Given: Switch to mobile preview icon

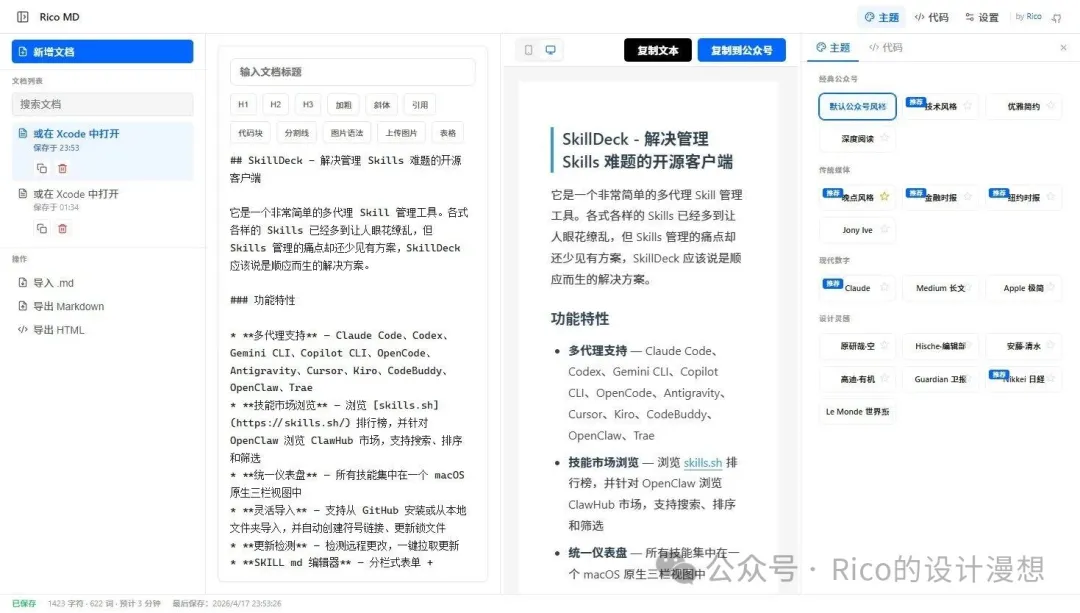Looking at the screenshot, I should point(528,50).
